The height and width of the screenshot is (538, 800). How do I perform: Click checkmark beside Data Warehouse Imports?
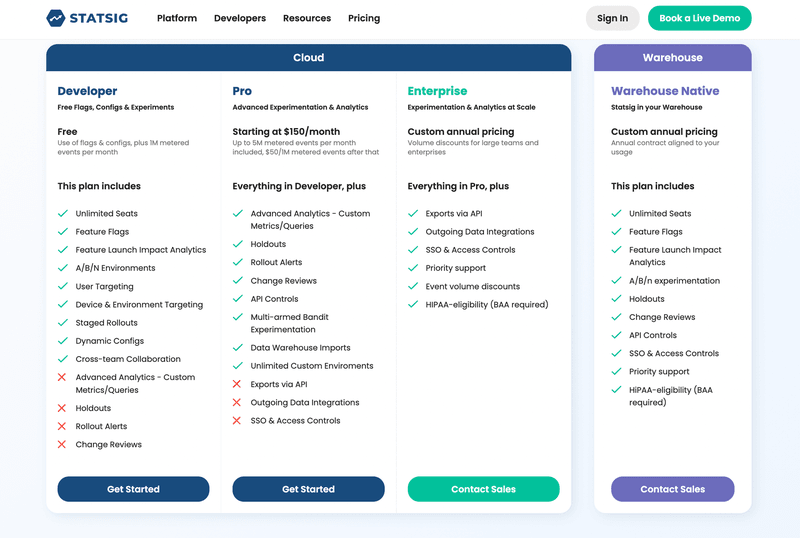coord(238,348)
